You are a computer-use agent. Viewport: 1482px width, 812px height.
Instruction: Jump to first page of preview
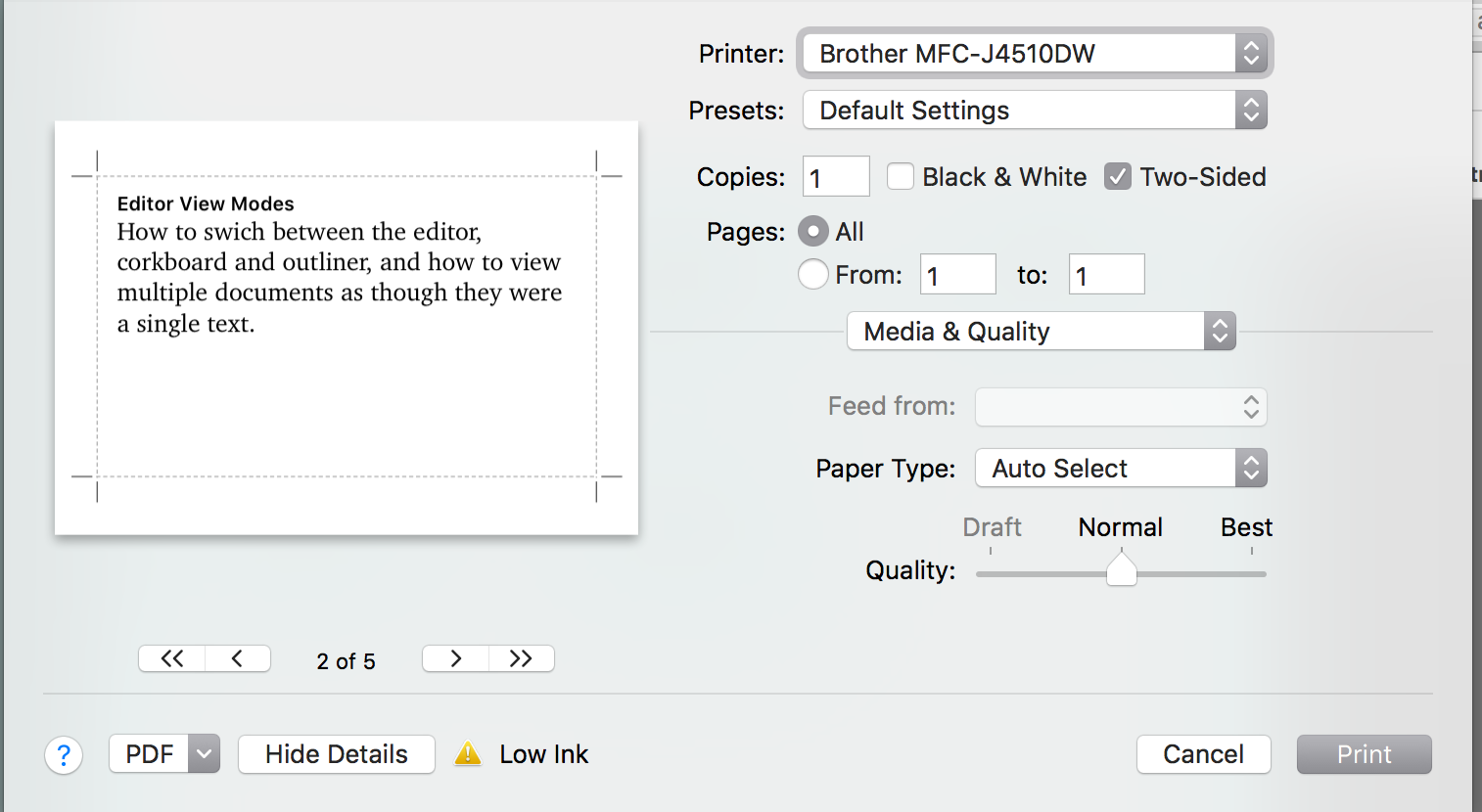tap(172, 658)
